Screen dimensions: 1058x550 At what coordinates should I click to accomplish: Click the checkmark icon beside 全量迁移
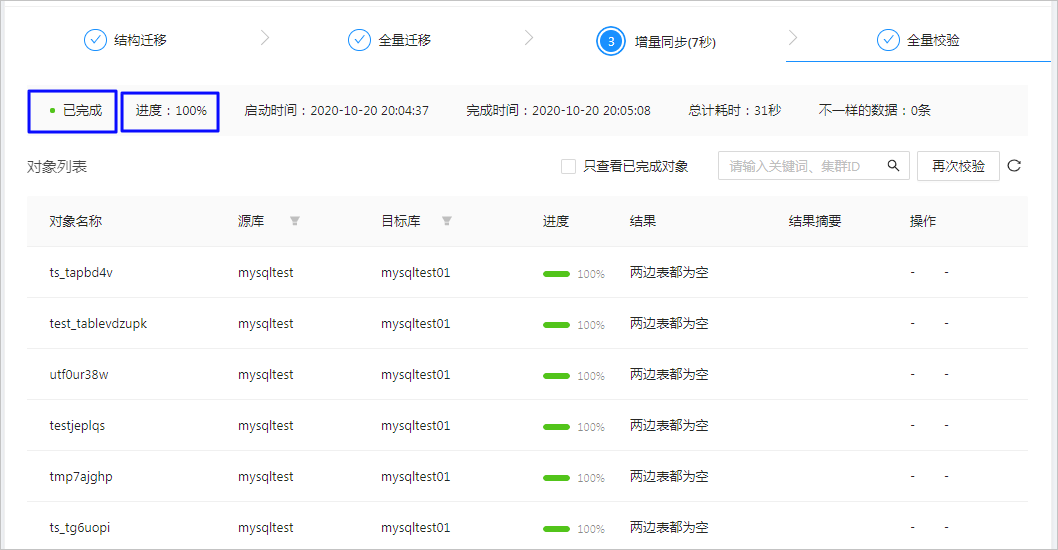click(359, 40)
